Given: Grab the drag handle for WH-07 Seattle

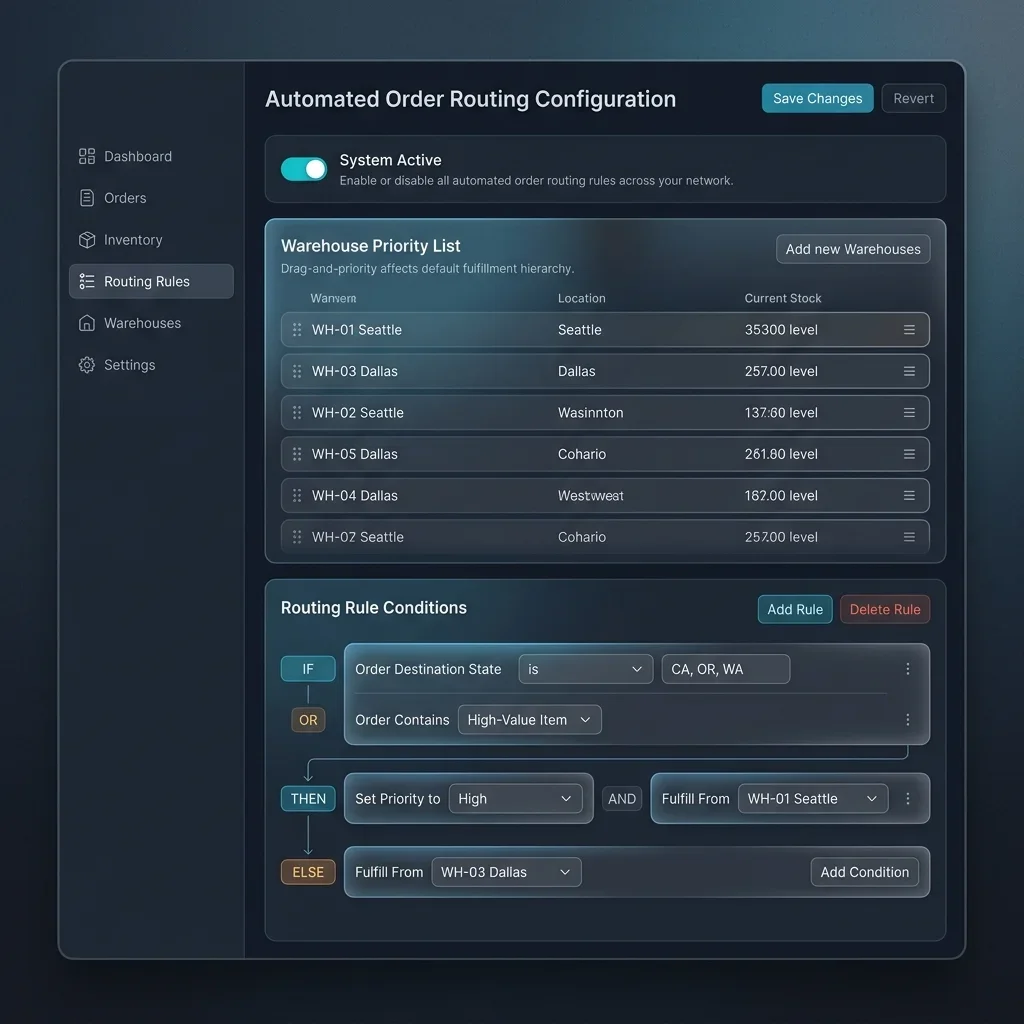Looking at the screenshot, I should point(297,537).
